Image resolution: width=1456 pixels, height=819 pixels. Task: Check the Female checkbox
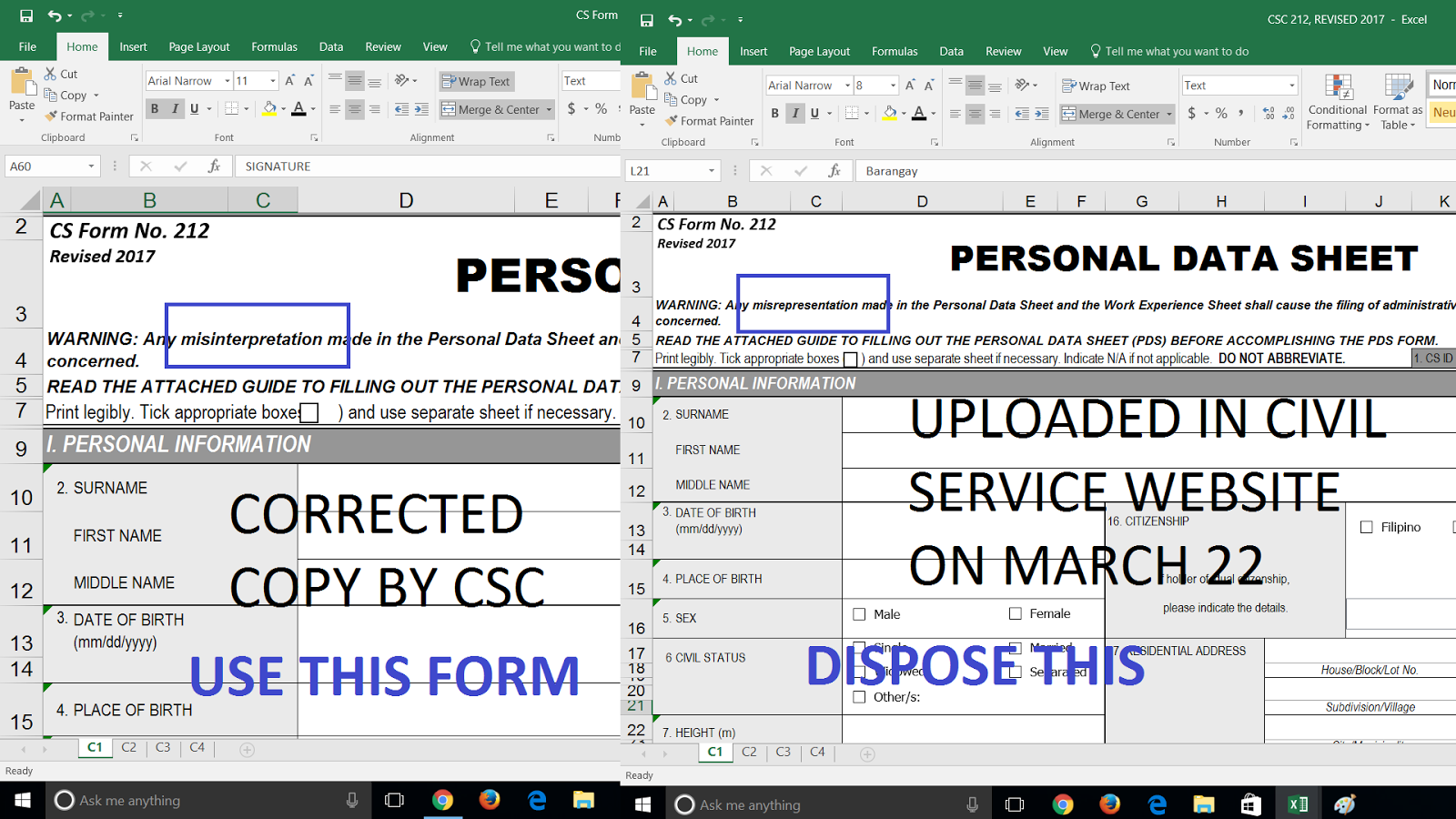(1016, 614)
